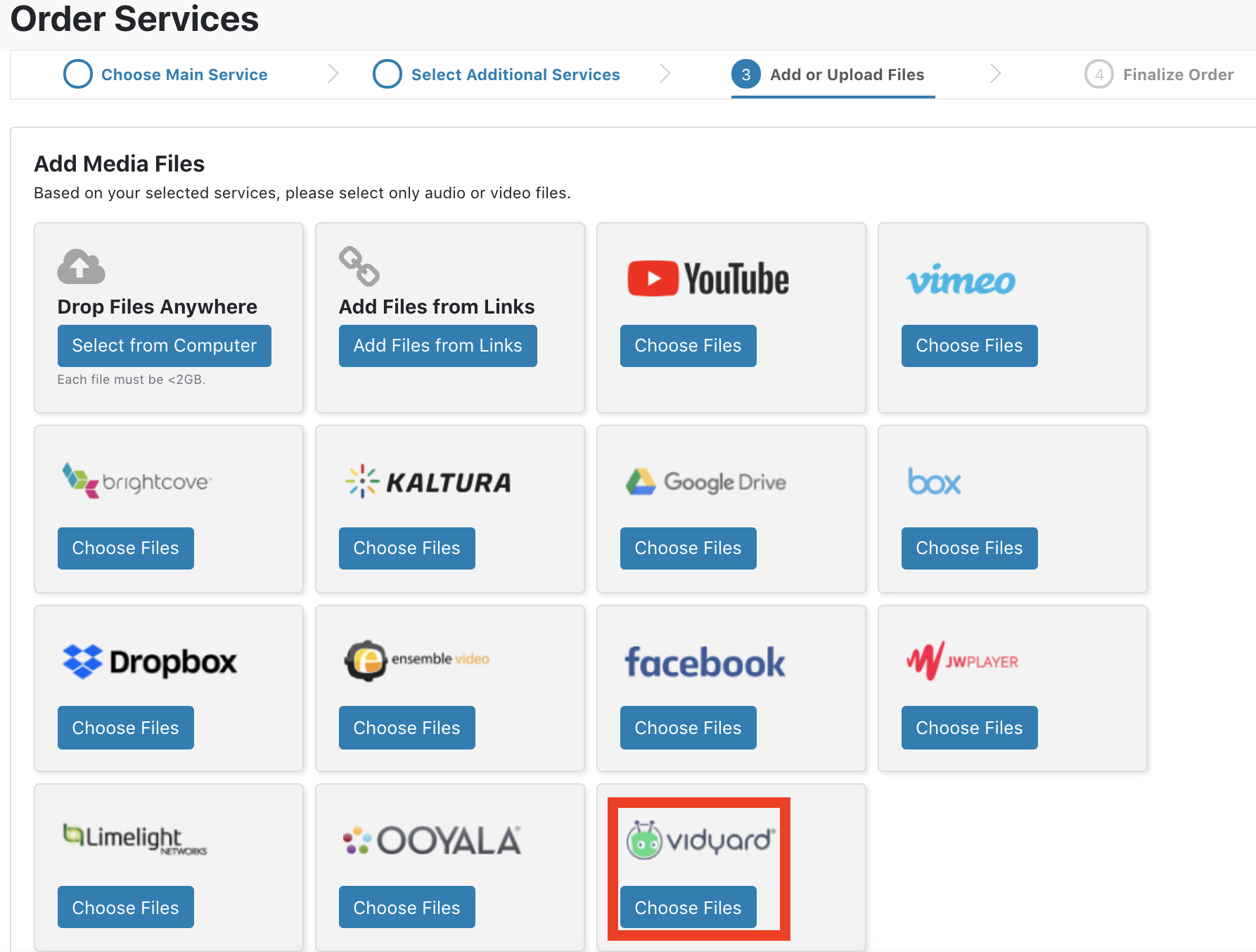This screenshot has width=1256, height=952.
Task: Click the Ensemble Video logo
Action: 416,660
